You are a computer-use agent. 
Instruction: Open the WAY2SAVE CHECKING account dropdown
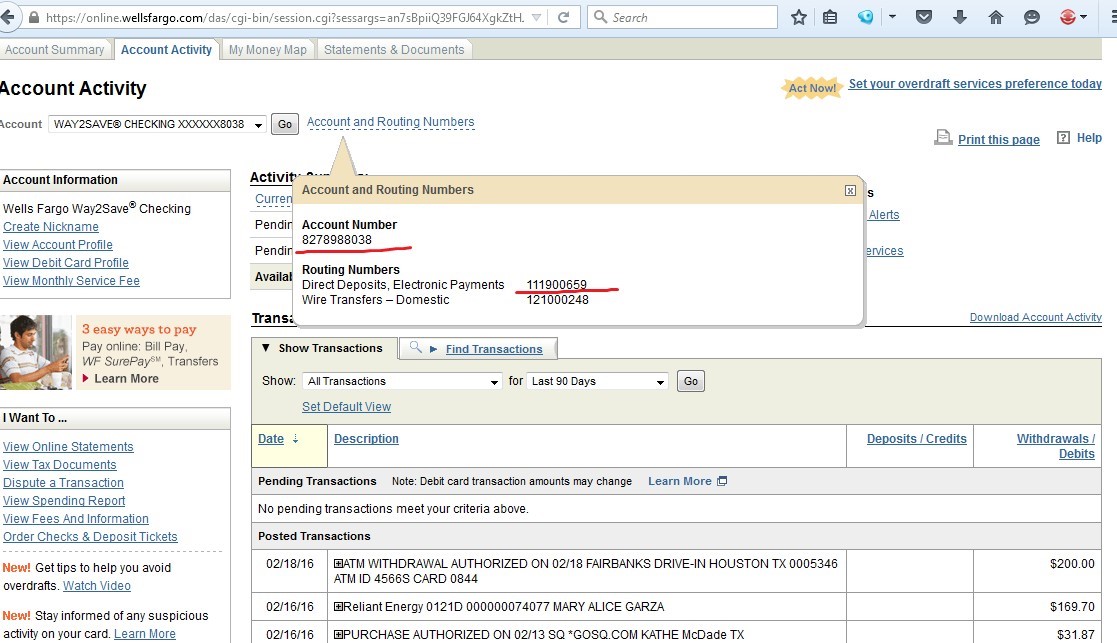tap(258, 124)
